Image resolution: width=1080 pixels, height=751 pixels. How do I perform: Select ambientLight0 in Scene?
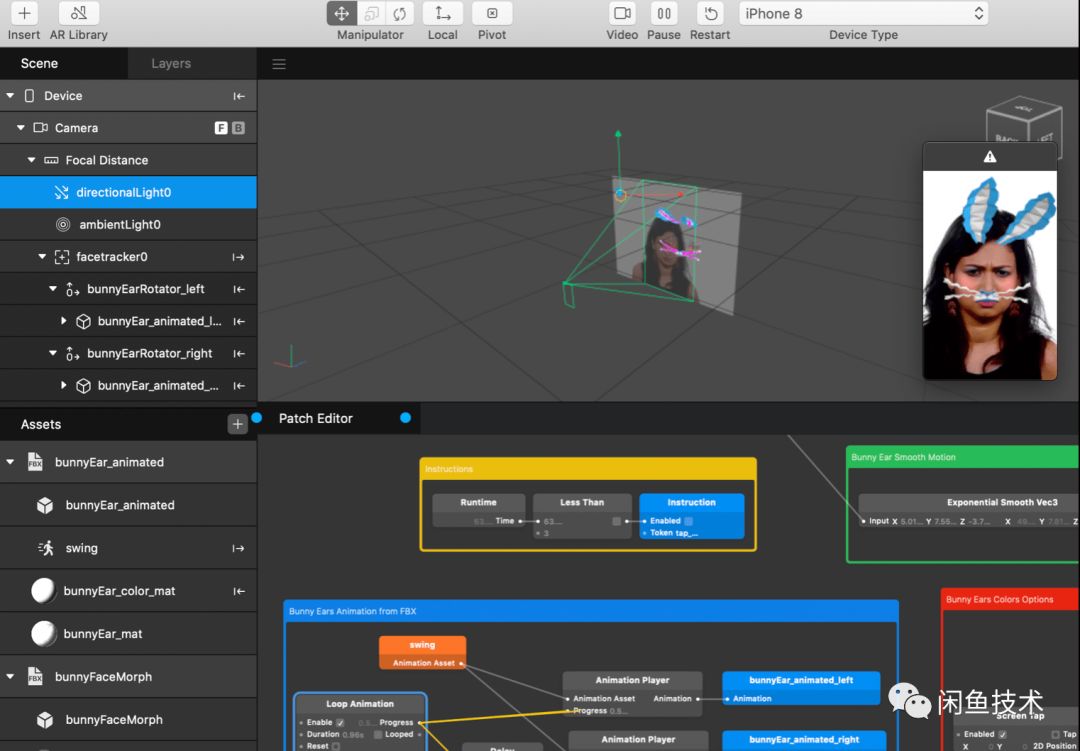coord(128,225)
